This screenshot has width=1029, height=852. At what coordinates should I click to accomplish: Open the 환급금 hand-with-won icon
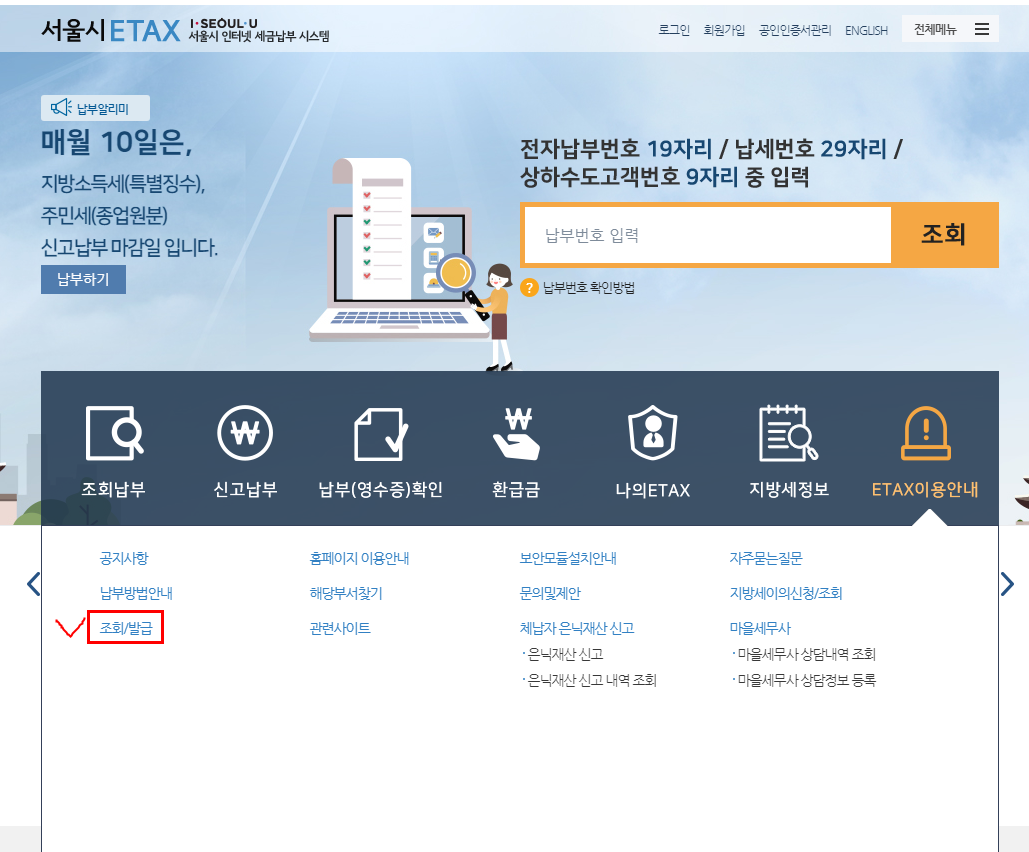516,433
